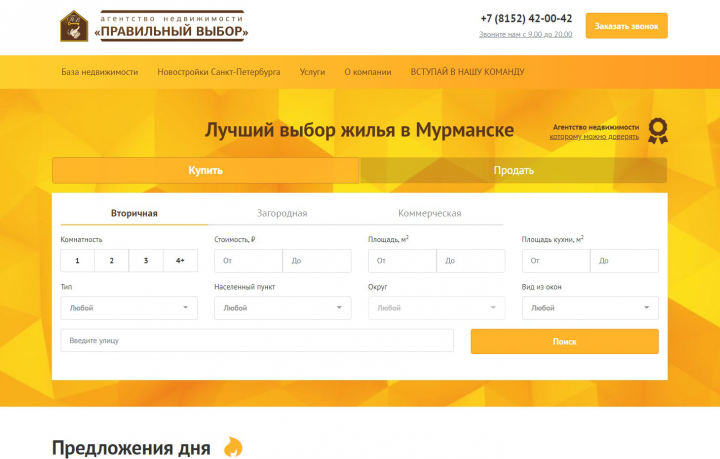Click the Введите улицу street input
The image size is (720, 459).
click(257, 341)
